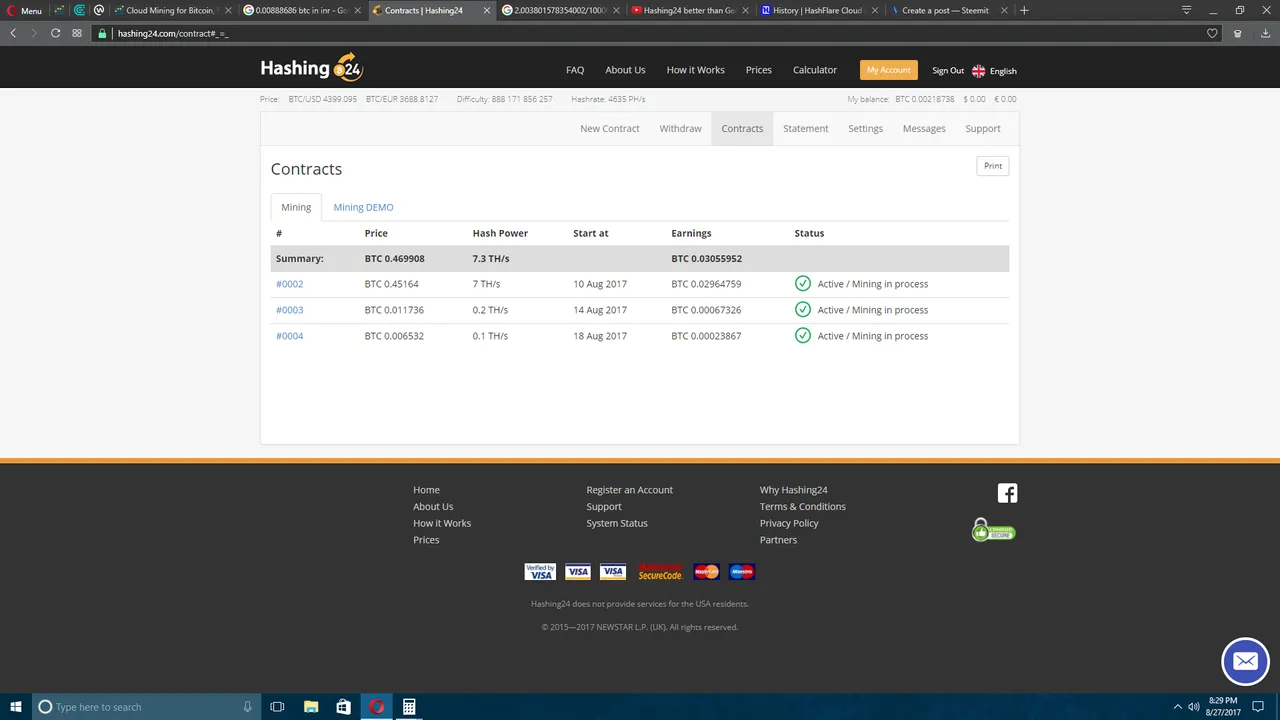Close the Contracts | Hashing24 tab
This screenshot has height=720, width=1280.
487,11
